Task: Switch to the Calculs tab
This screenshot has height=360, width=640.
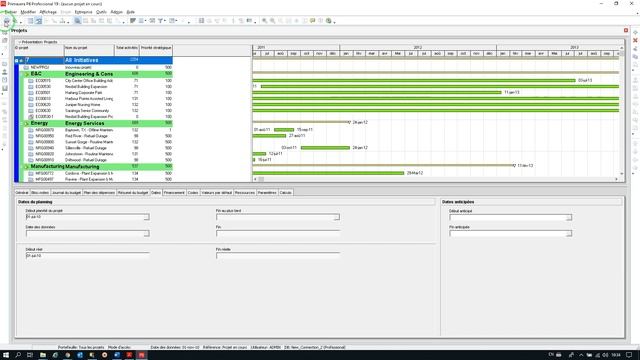Action: coord(286,192)
